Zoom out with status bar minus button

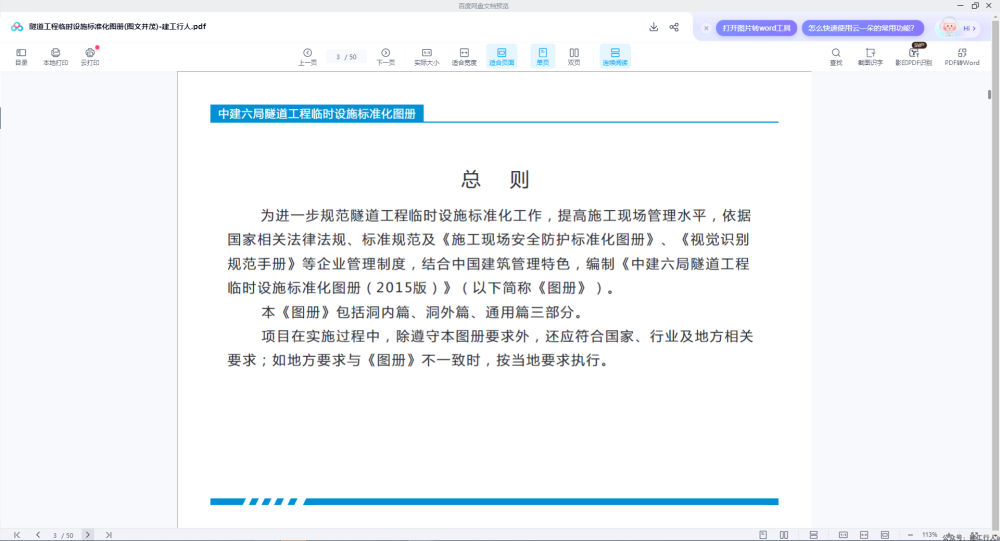[x=910, y=535]
